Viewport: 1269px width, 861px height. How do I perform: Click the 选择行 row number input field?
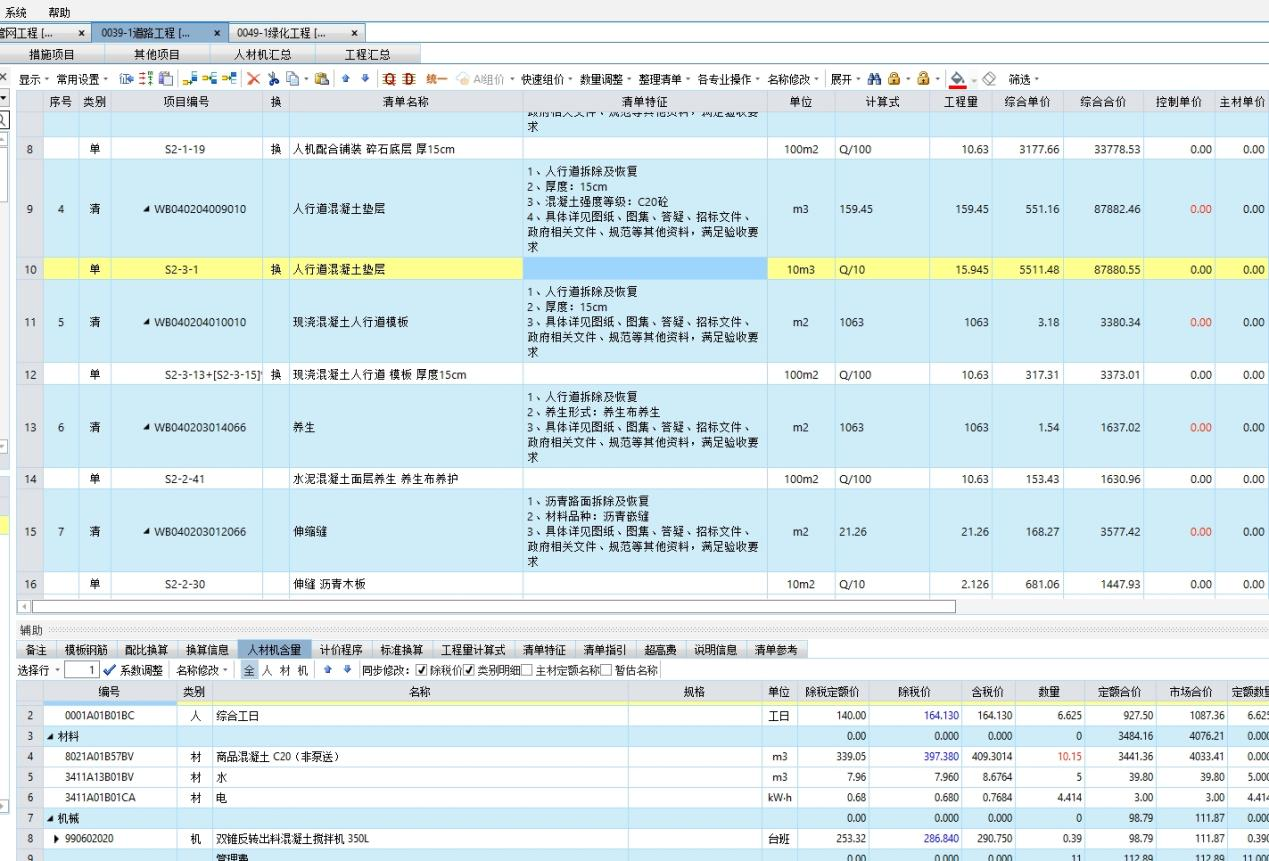tap(82, 670)
